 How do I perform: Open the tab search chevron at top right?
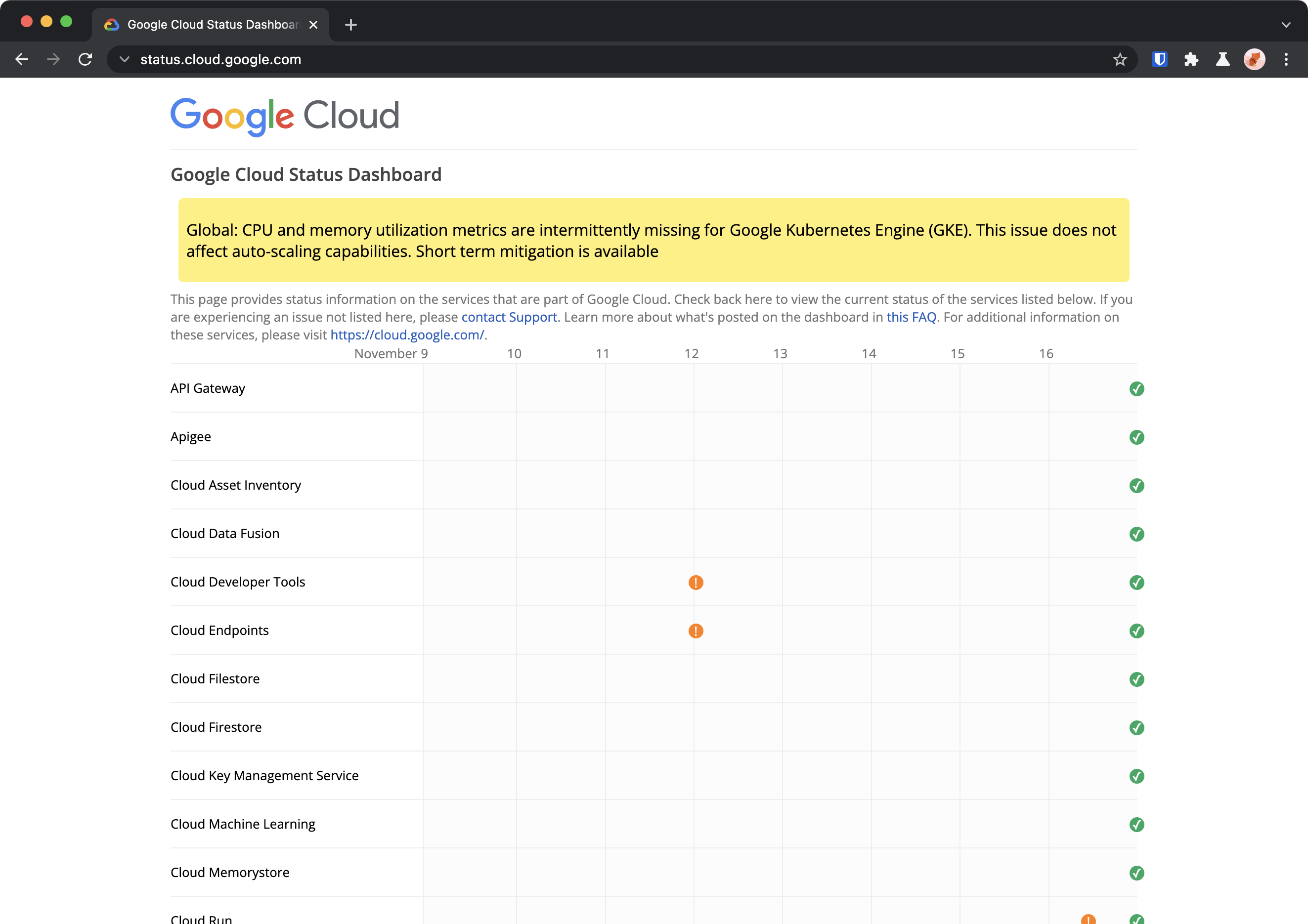(x=1286, y=25)
